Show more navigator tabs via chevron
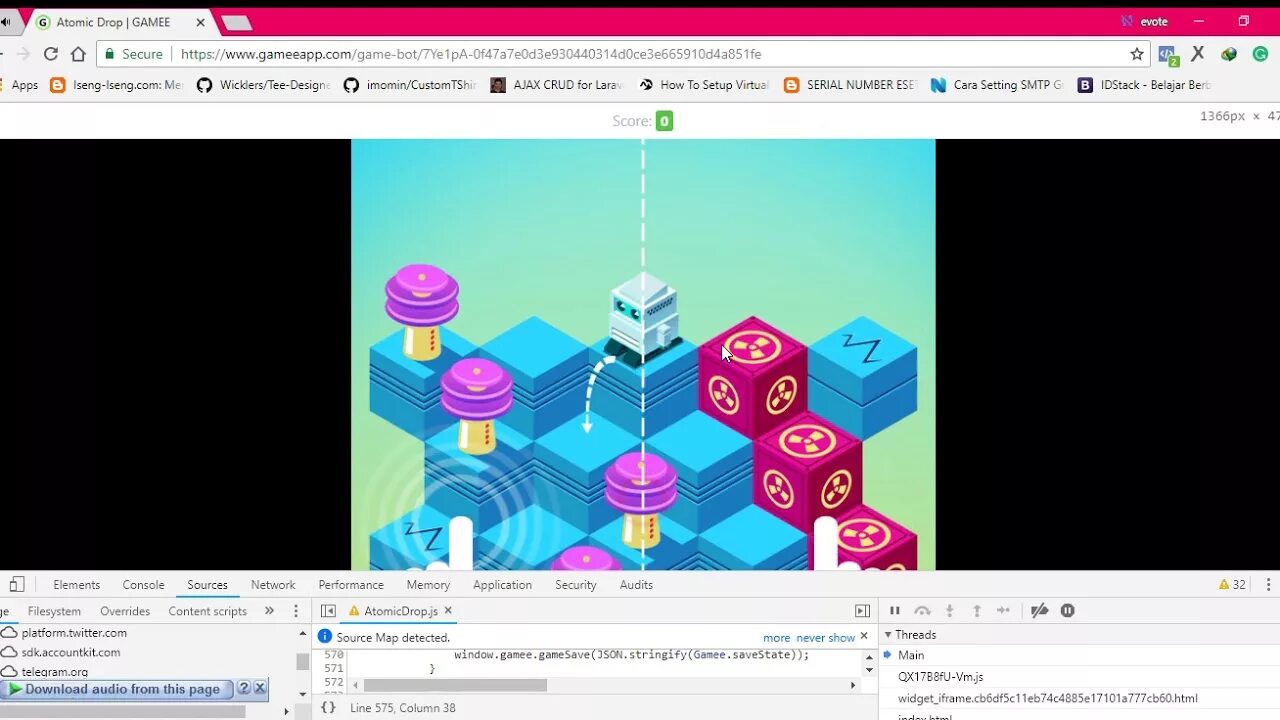This screenshot has width=1280, height=720. point(269,611)
